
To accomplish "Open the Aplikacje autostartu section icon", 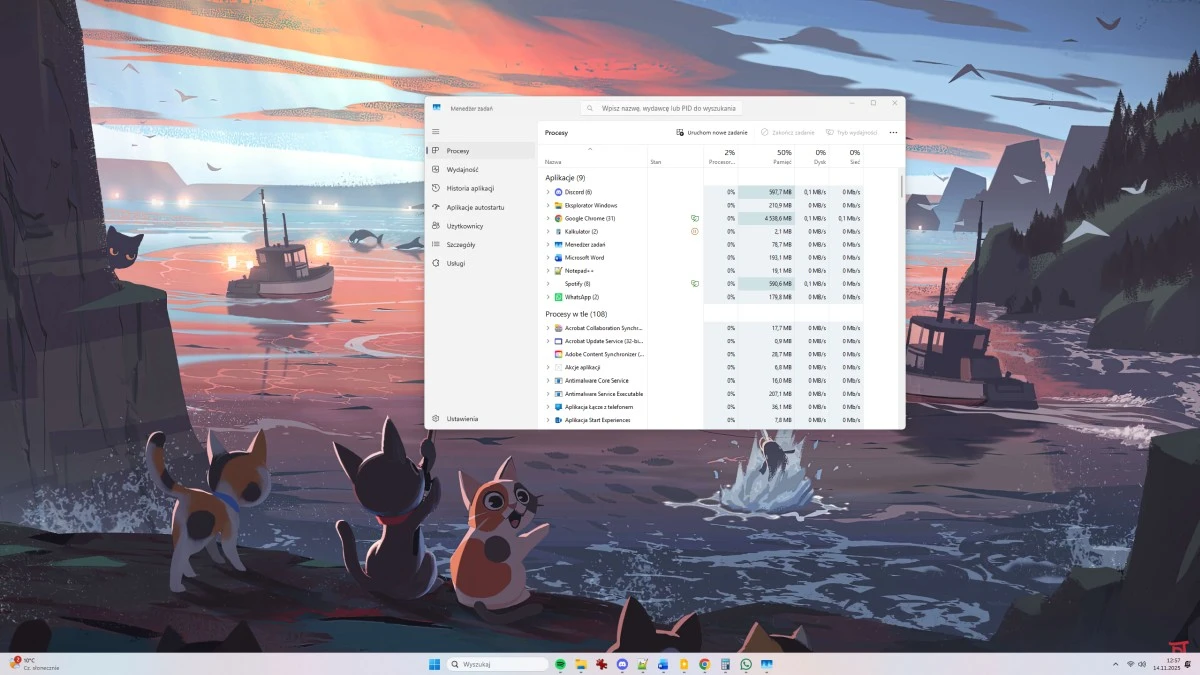I will (x=436, y=207).
